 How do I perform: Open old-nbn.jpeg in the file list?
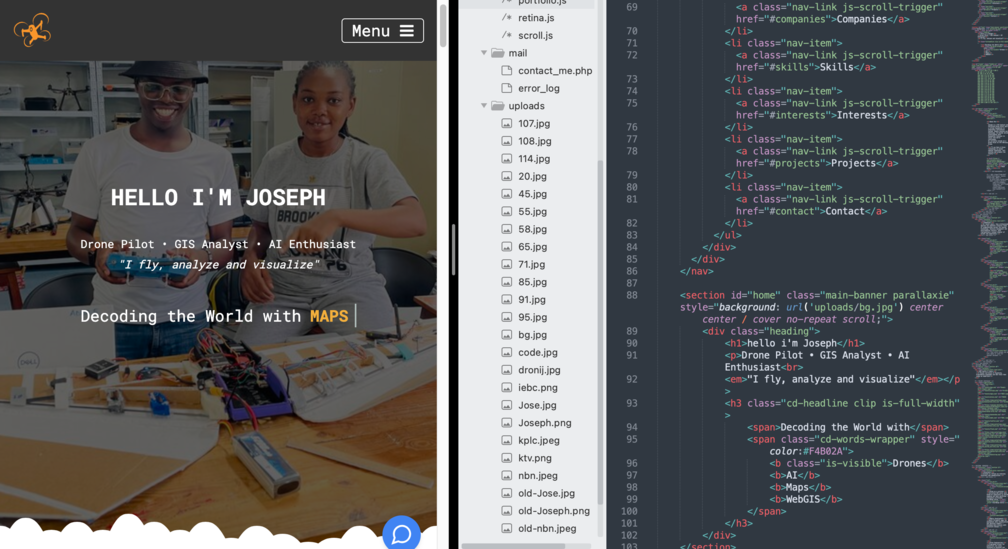pyautogui.click(x=546, y=528)
